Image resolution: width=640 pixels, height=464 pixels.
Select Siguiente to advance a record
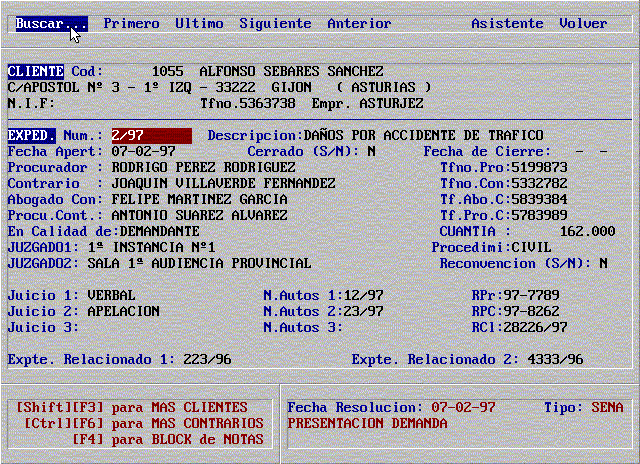275,24
